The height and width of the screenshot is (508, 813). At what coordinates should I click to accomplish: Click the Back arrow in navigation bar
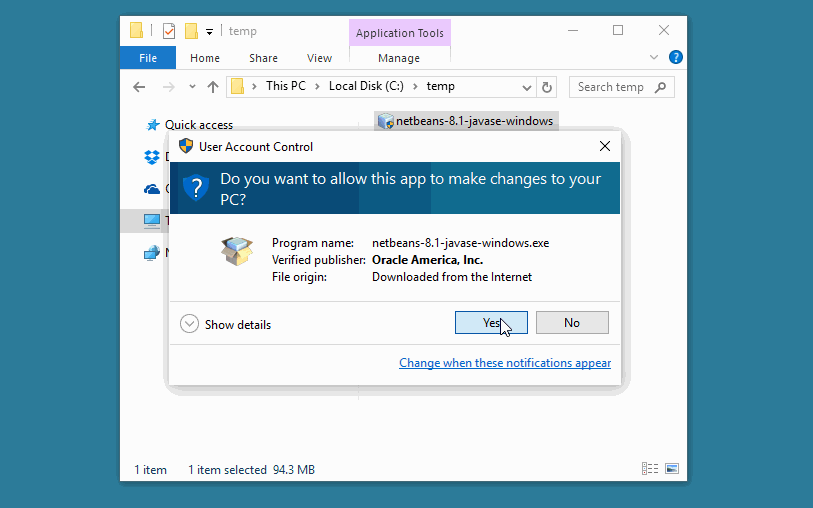click(140, 87)
